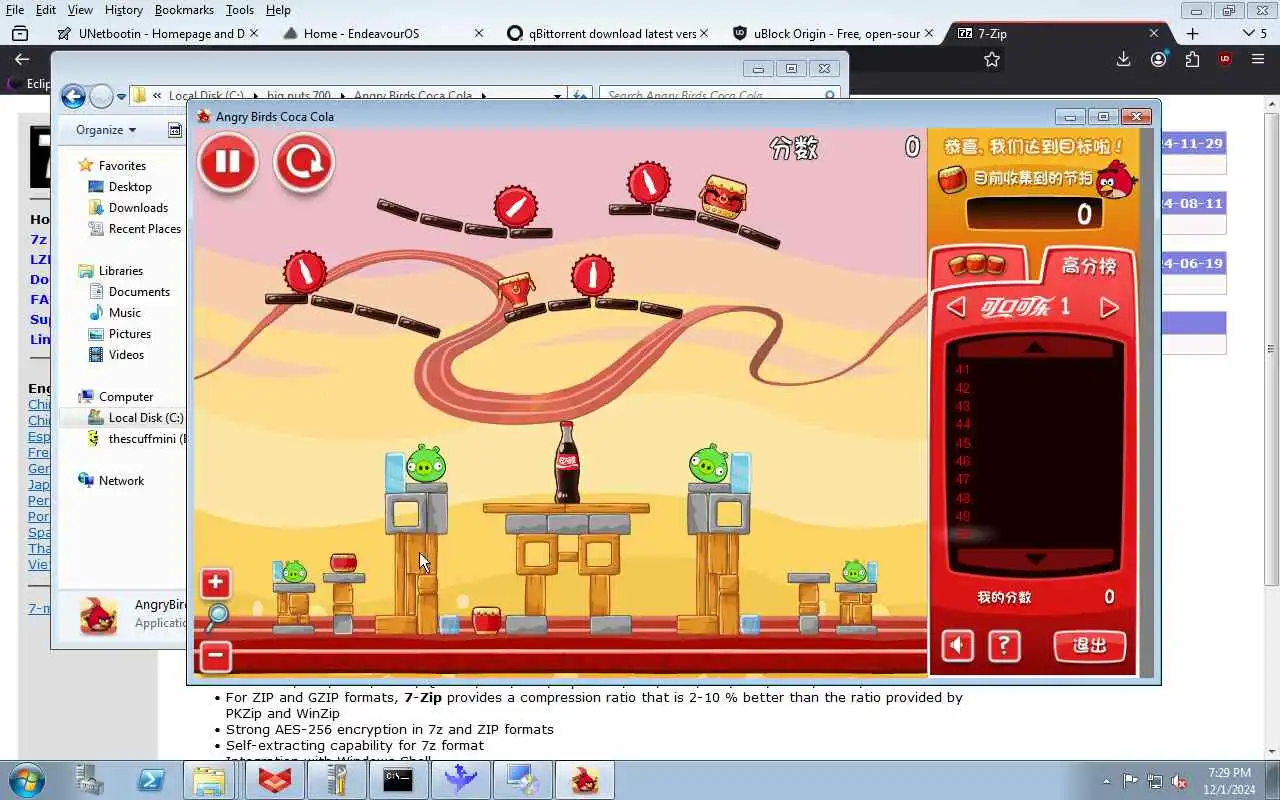Go to previous leaderboard with left arrow
This screenshot has height=800, width=1280.
(956, 307)
